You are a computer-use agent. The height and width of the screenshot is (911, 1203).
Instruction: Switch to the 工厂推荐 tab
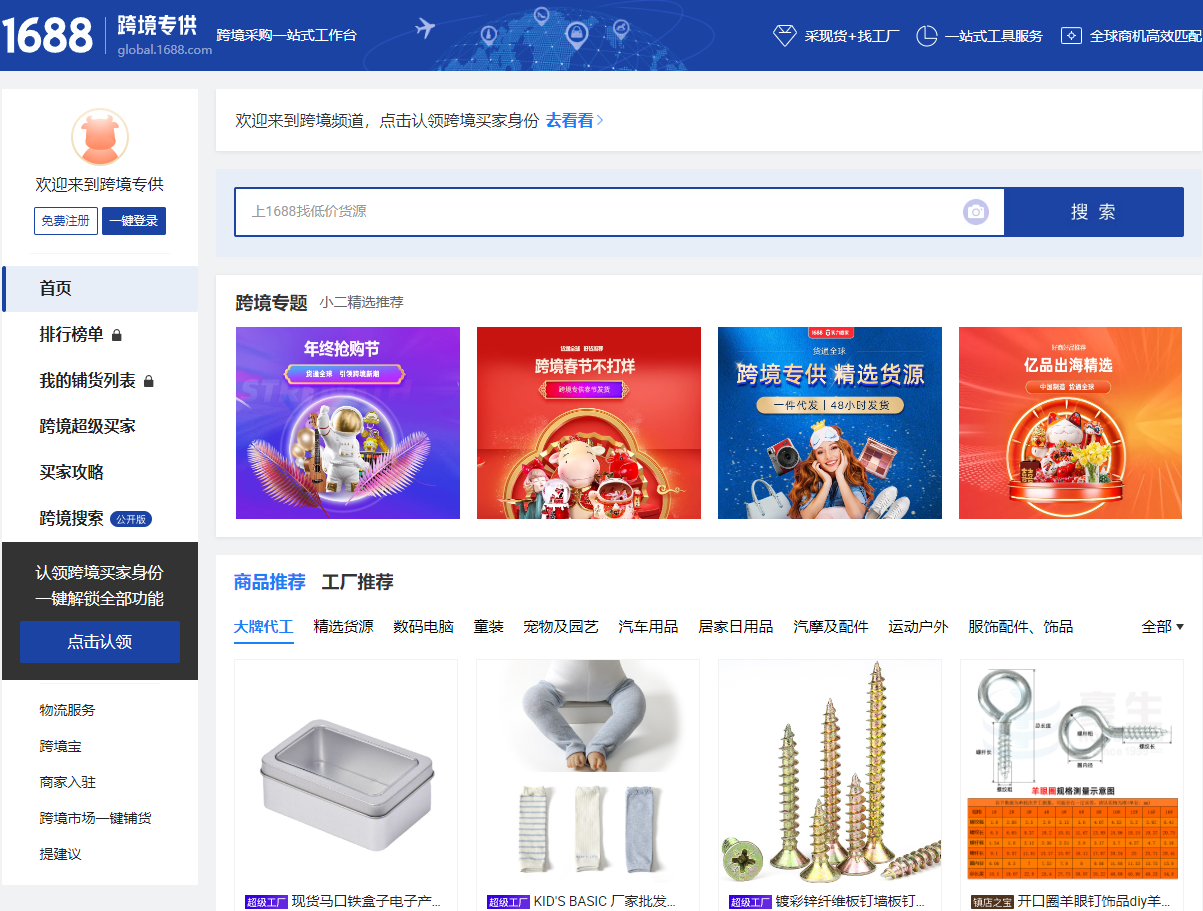click(357, 582)
